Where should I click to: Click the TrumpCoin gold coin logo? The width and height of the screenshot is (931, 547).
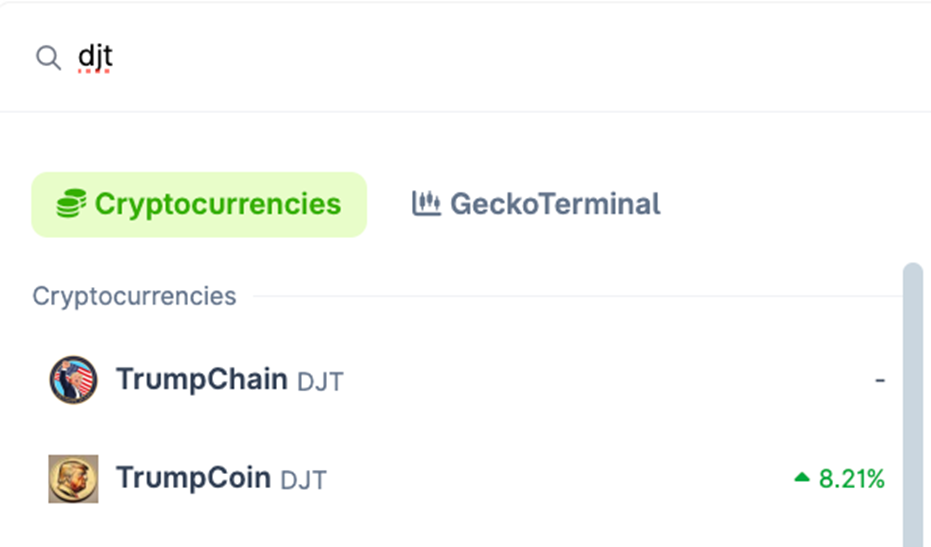coord(73,478)
